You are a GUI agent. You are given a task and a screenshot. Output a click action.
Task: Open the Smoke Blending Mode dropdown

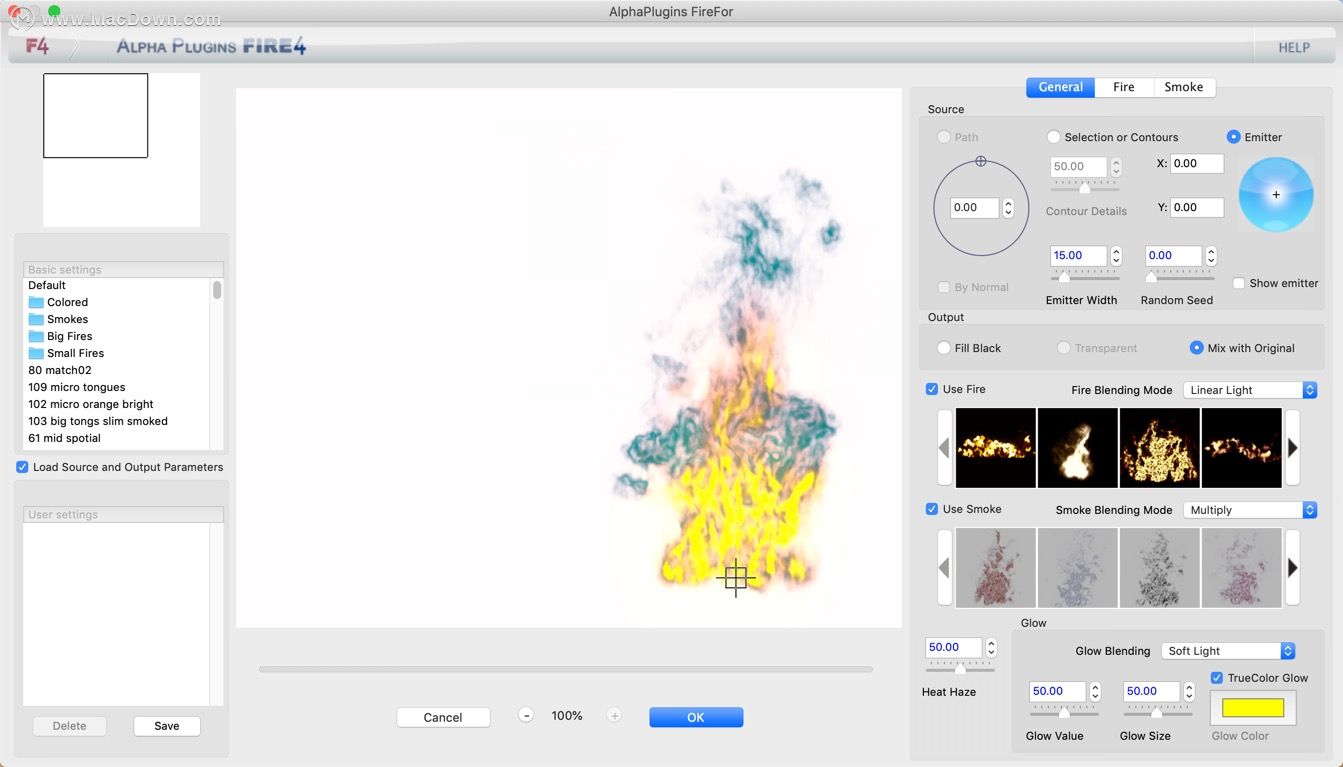coord(1250,510)
